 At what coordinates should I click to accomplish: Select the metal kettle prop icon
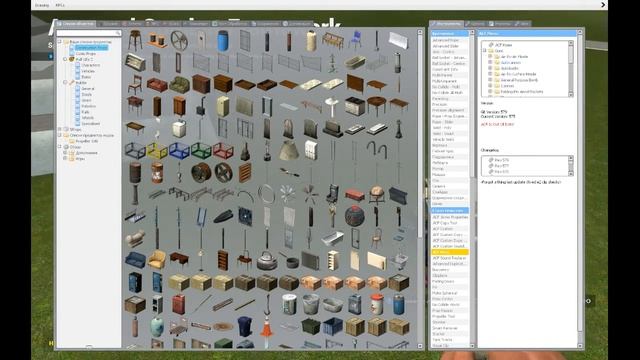267,261
